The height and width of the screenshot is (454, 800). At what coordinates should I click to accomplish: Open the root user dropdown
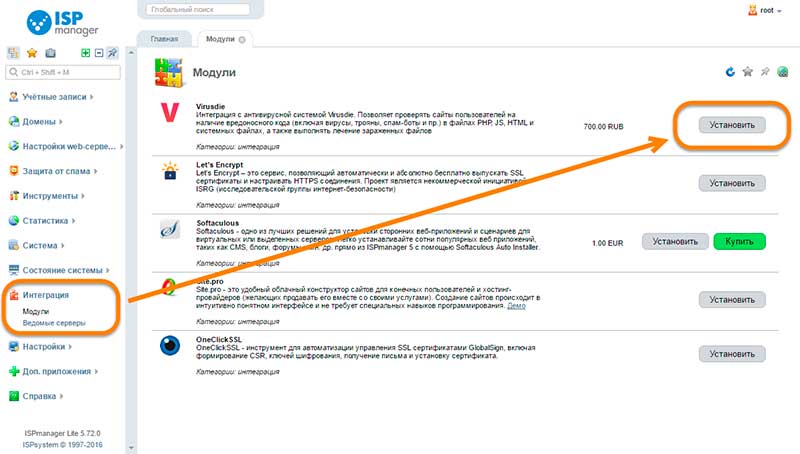coord(765,10)
